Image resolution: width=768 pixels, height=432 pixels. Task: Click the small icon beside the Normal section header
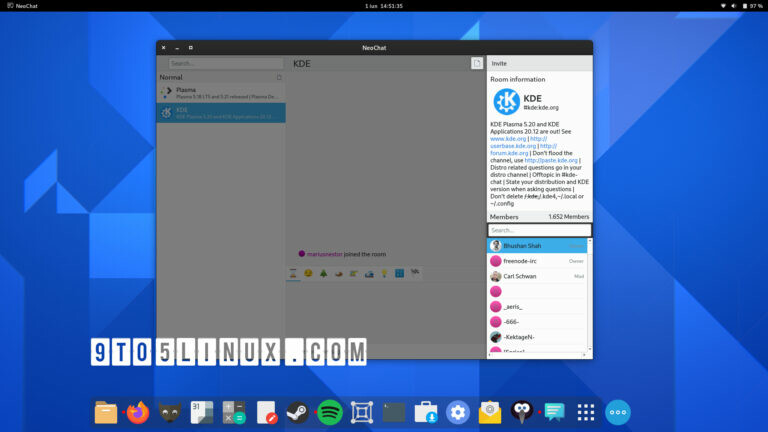[279, 77]
